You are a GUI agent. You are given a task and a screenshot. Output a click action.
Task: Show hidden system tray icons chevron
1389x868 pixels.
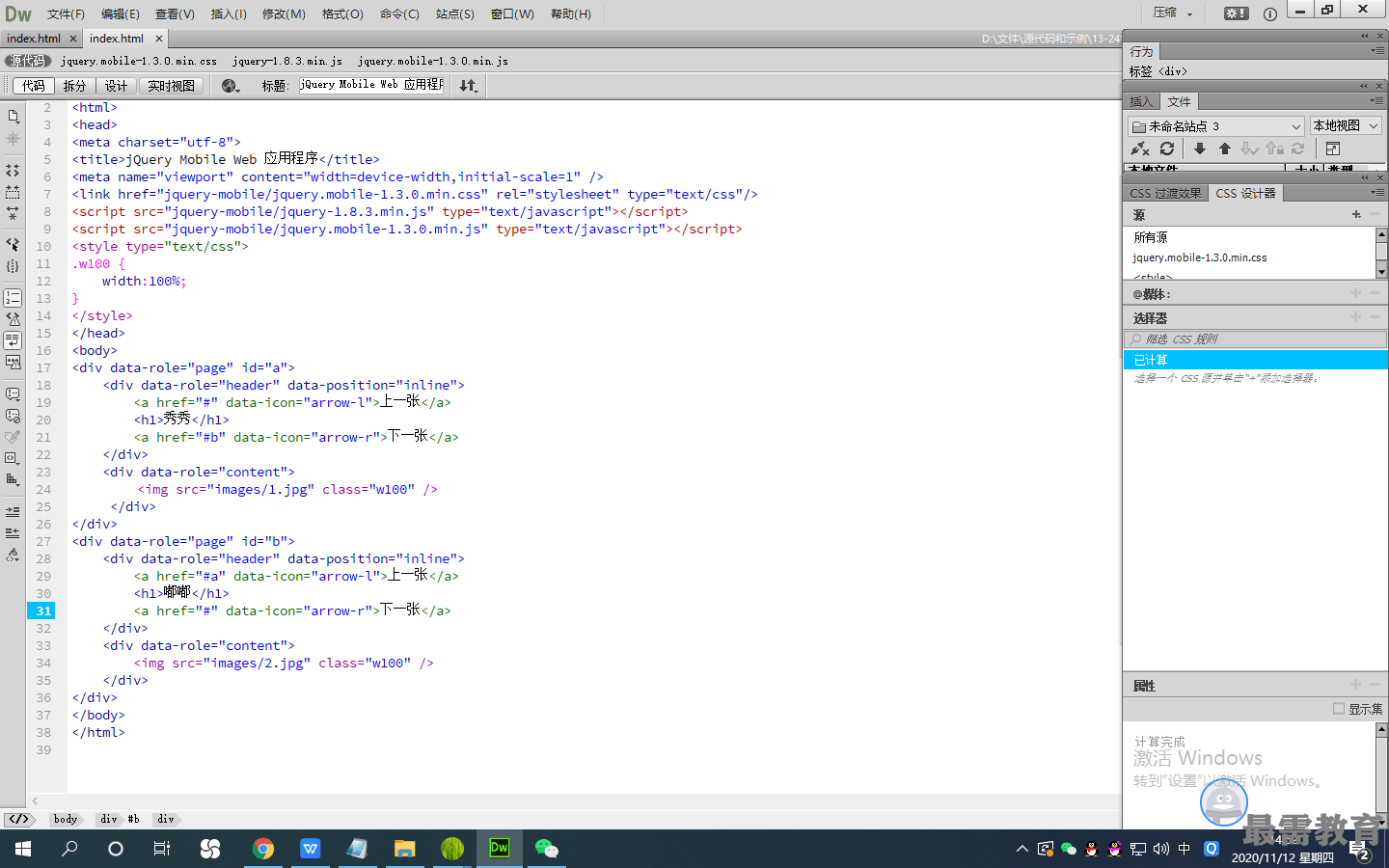coord(1022,849)
